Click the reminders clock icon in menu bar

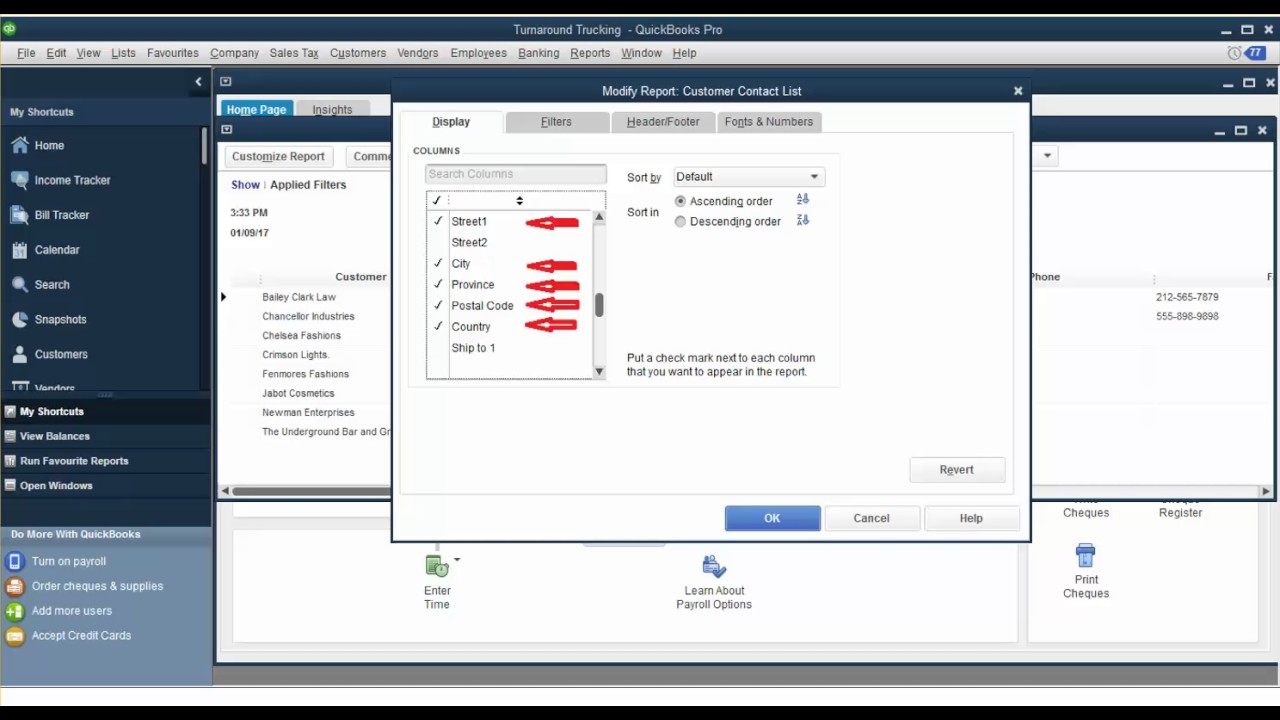pos(1234,53)
